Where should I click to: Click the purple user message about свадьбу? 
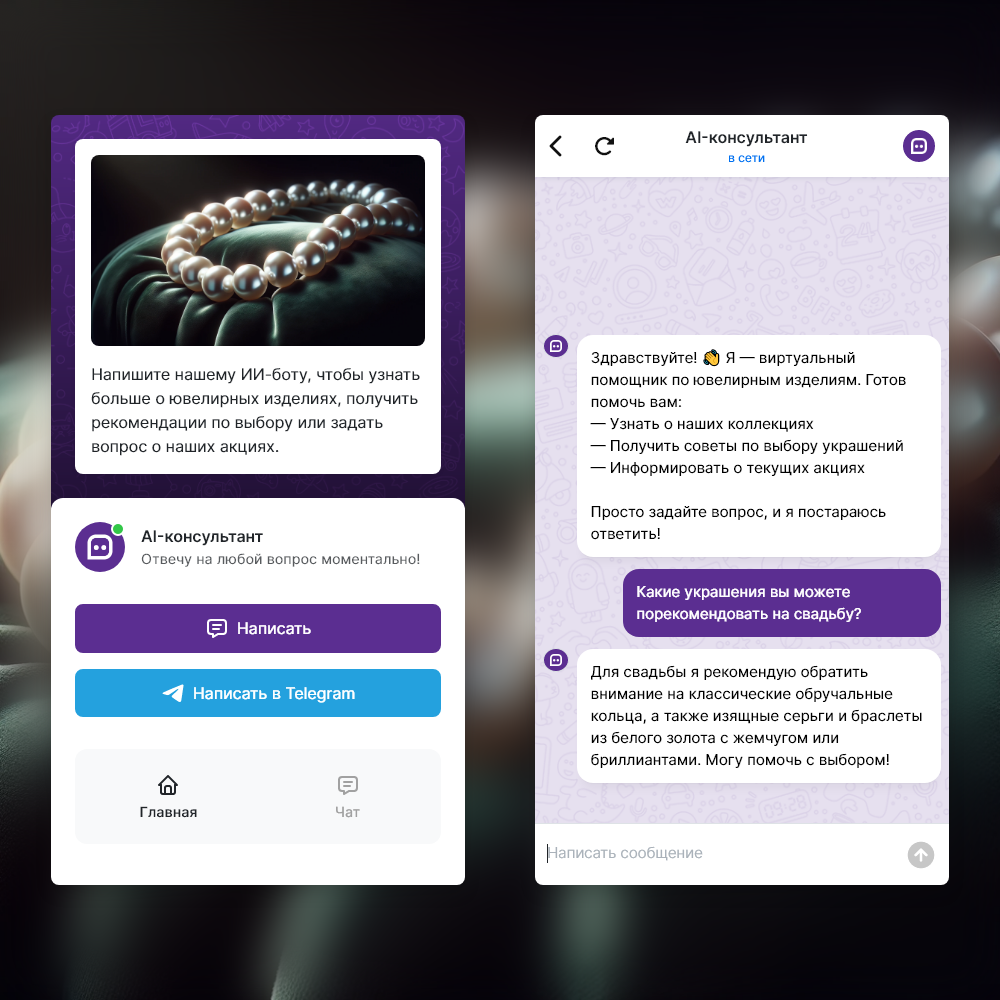[x=781, y=603]
